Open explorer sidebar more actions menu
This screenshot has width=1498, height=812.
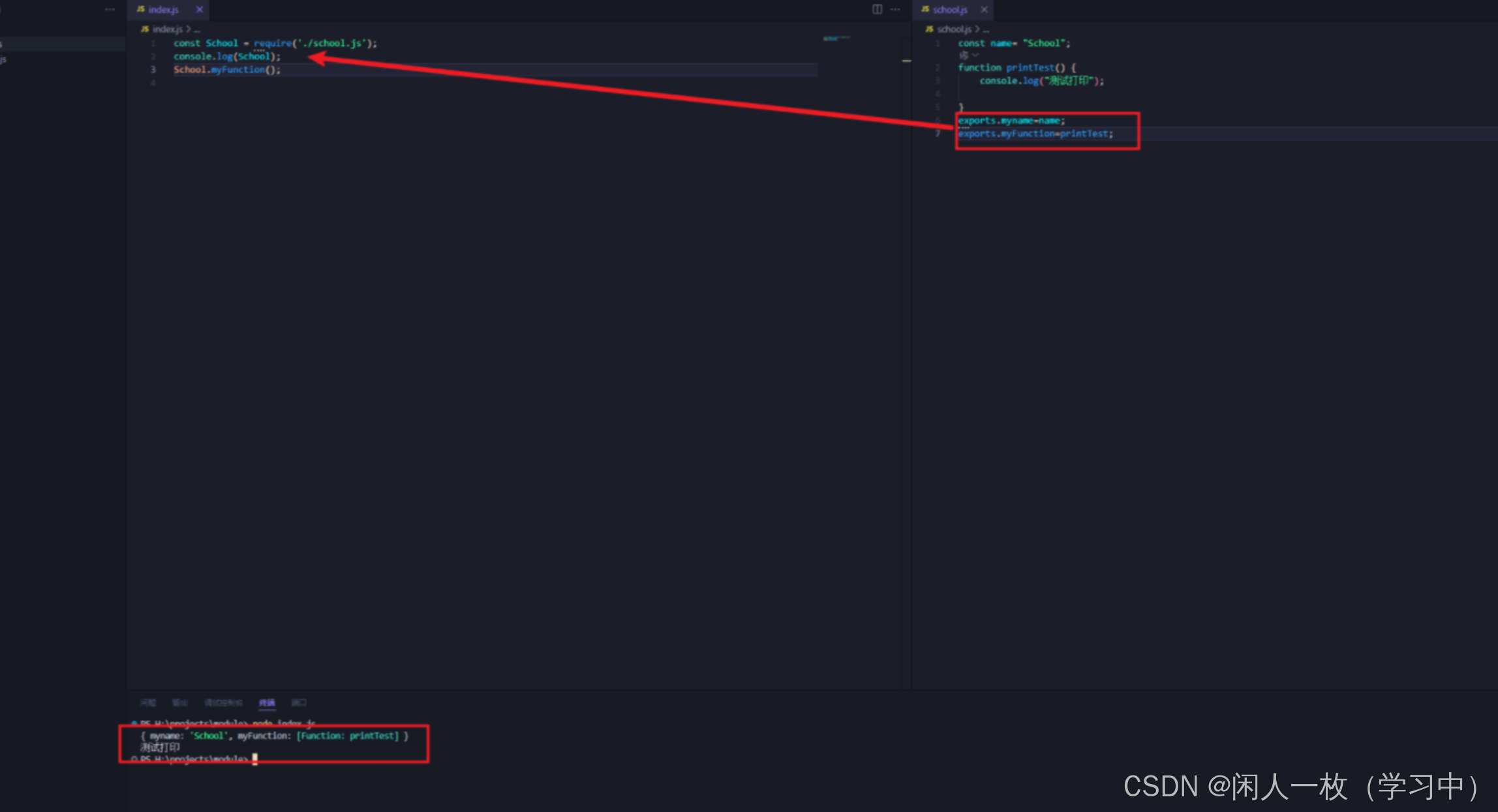pos(110,9)
